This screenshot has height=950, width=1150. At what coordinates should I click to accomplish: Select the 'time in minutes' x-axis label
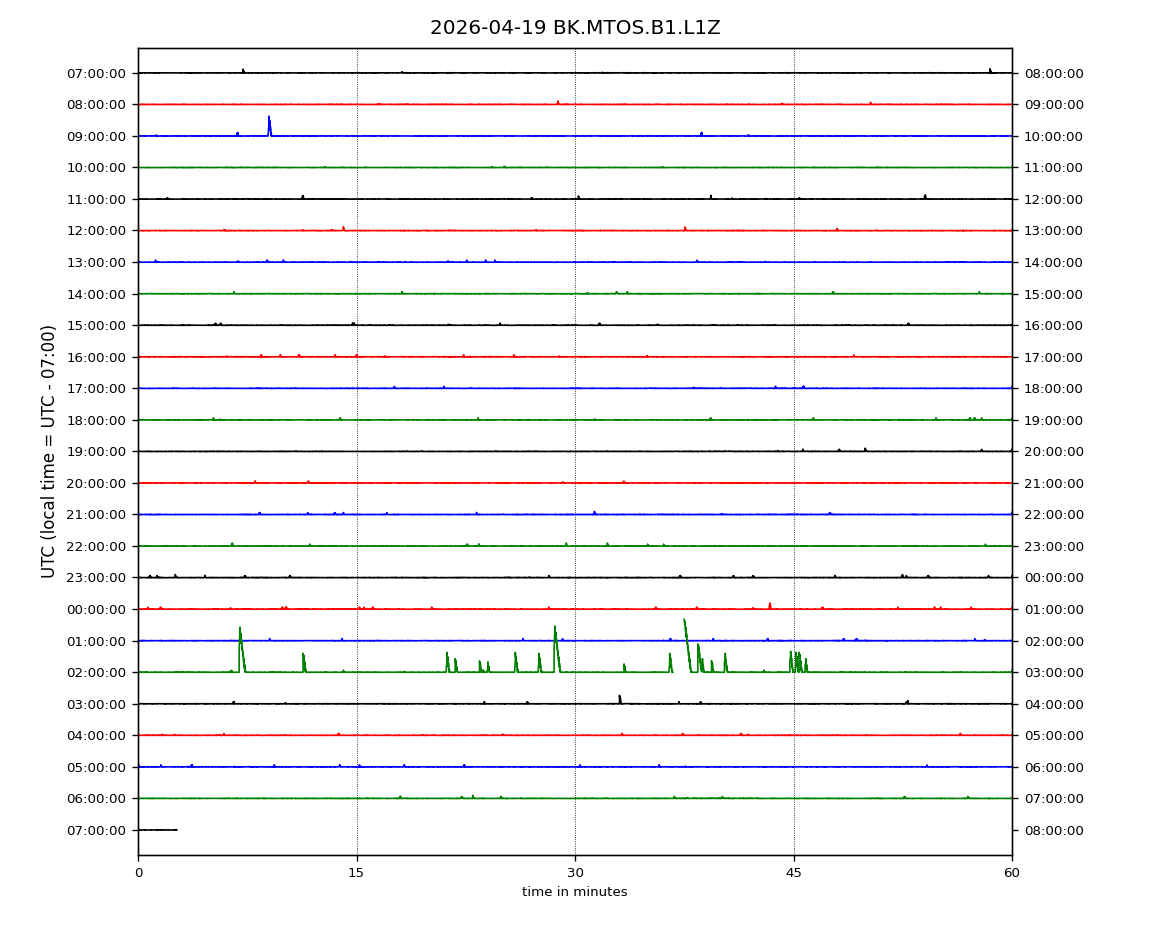(575, 892)
